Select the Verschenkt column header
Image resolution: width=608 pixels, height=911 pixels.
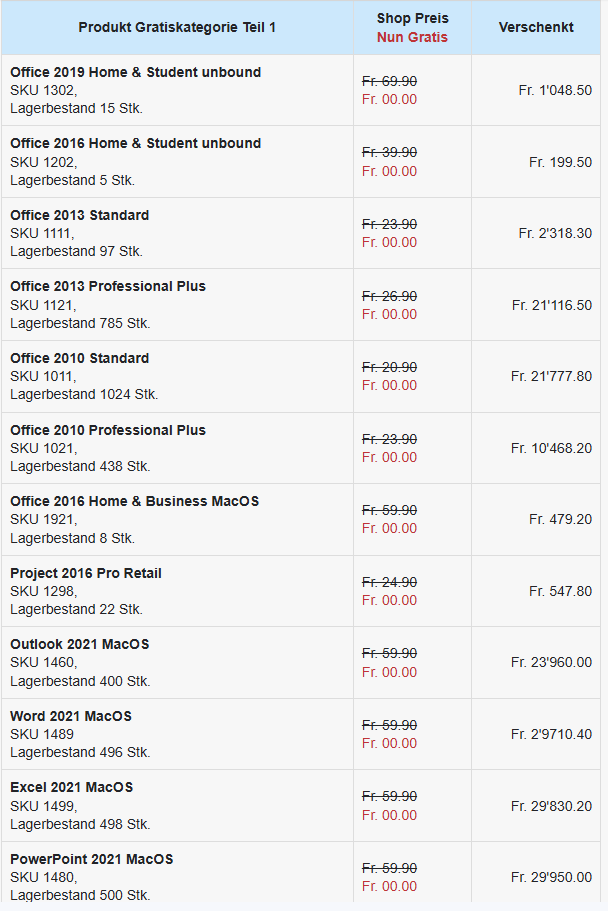[536, 27]
